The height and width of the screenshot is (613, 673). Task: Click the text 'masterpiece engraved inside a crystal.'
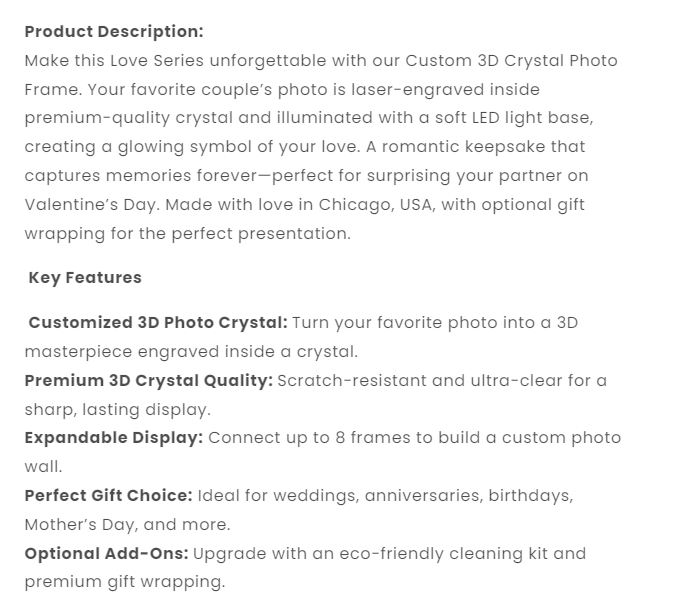tap(191, 352)
